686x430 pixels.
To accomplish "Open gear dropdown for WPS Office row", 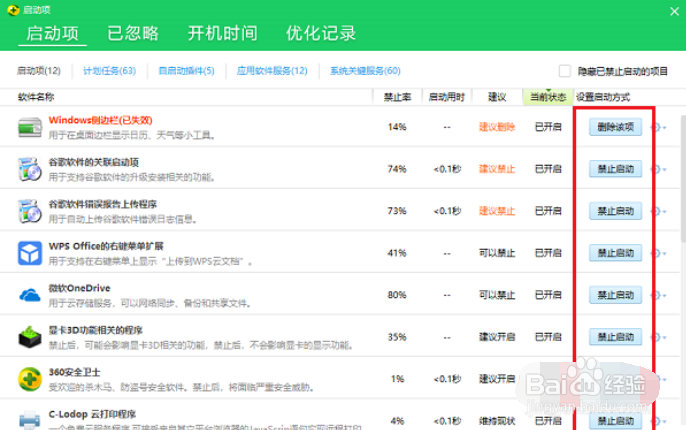I will point(660,253).
